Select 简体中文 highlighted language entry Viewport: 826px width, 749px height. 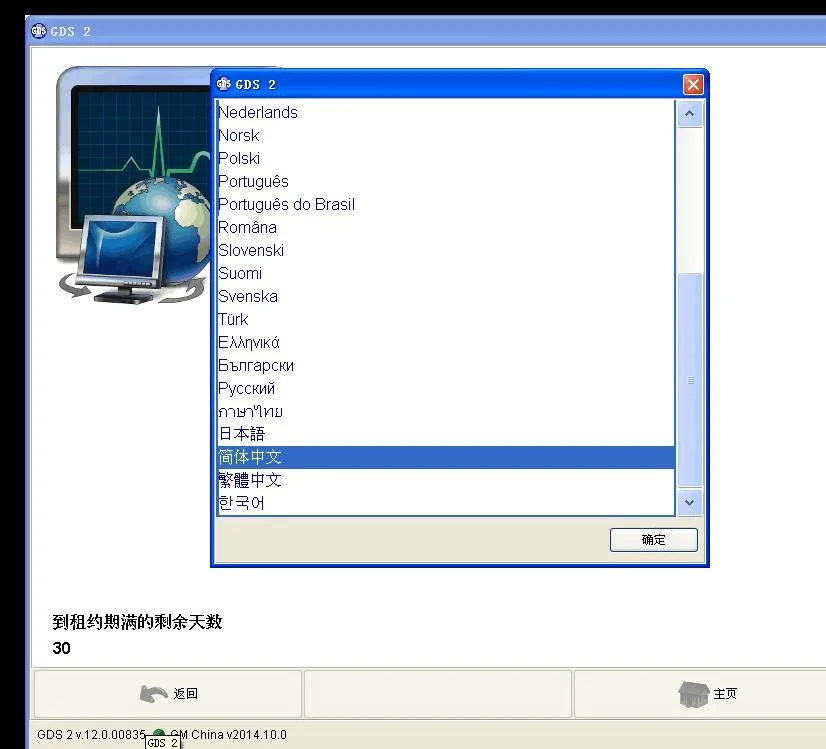coord(250,457)
